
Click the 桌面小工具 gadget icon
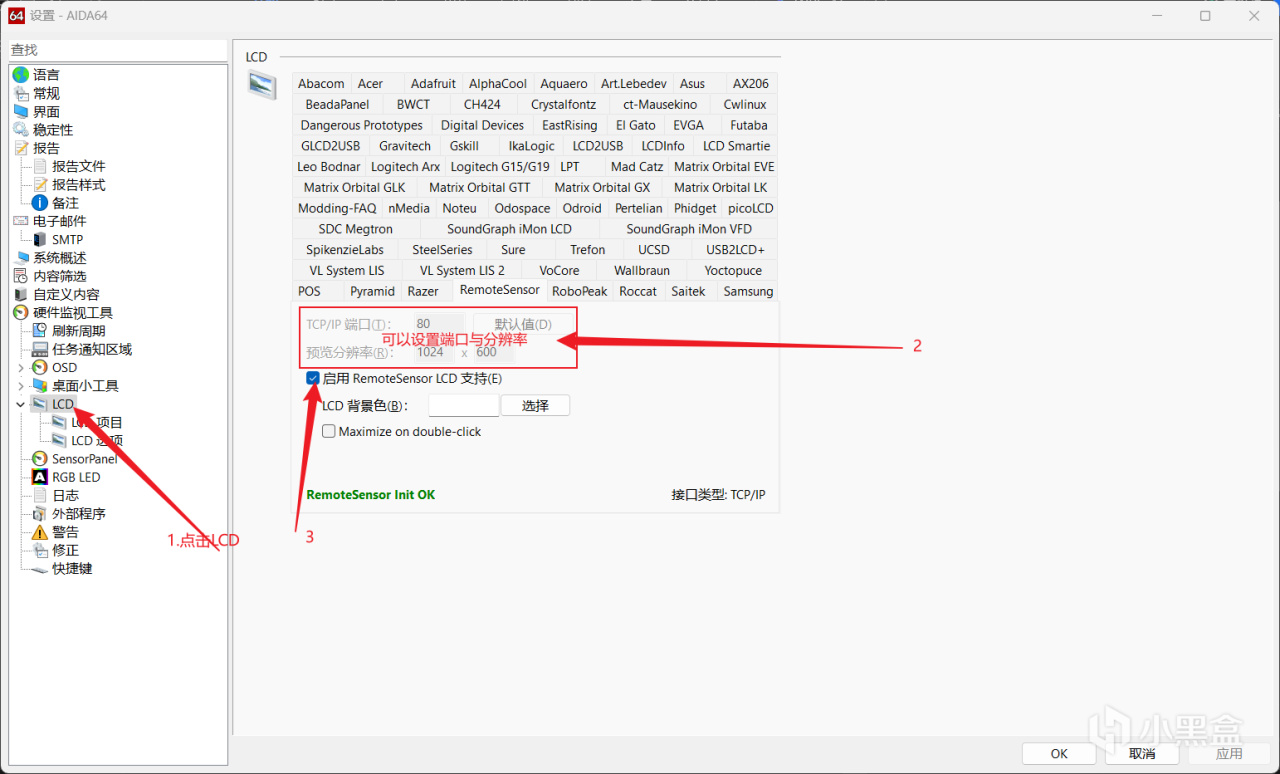point(40,386)
